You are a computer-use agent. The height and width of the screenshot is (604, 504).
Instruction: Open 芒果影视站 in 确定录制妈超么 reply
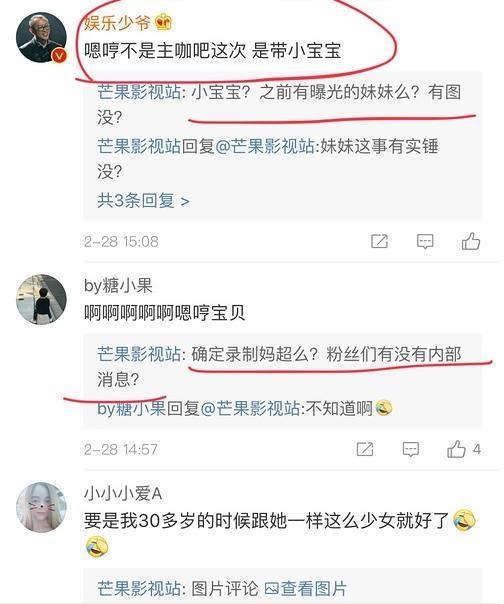pyautogui.click(x=139, y=354)
